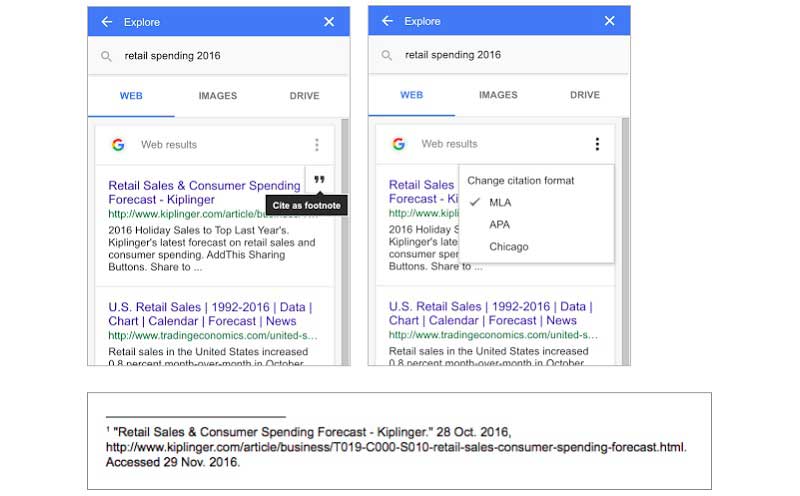Click search field in right Explore panel
Screen dimensions: 800x496
499,55
